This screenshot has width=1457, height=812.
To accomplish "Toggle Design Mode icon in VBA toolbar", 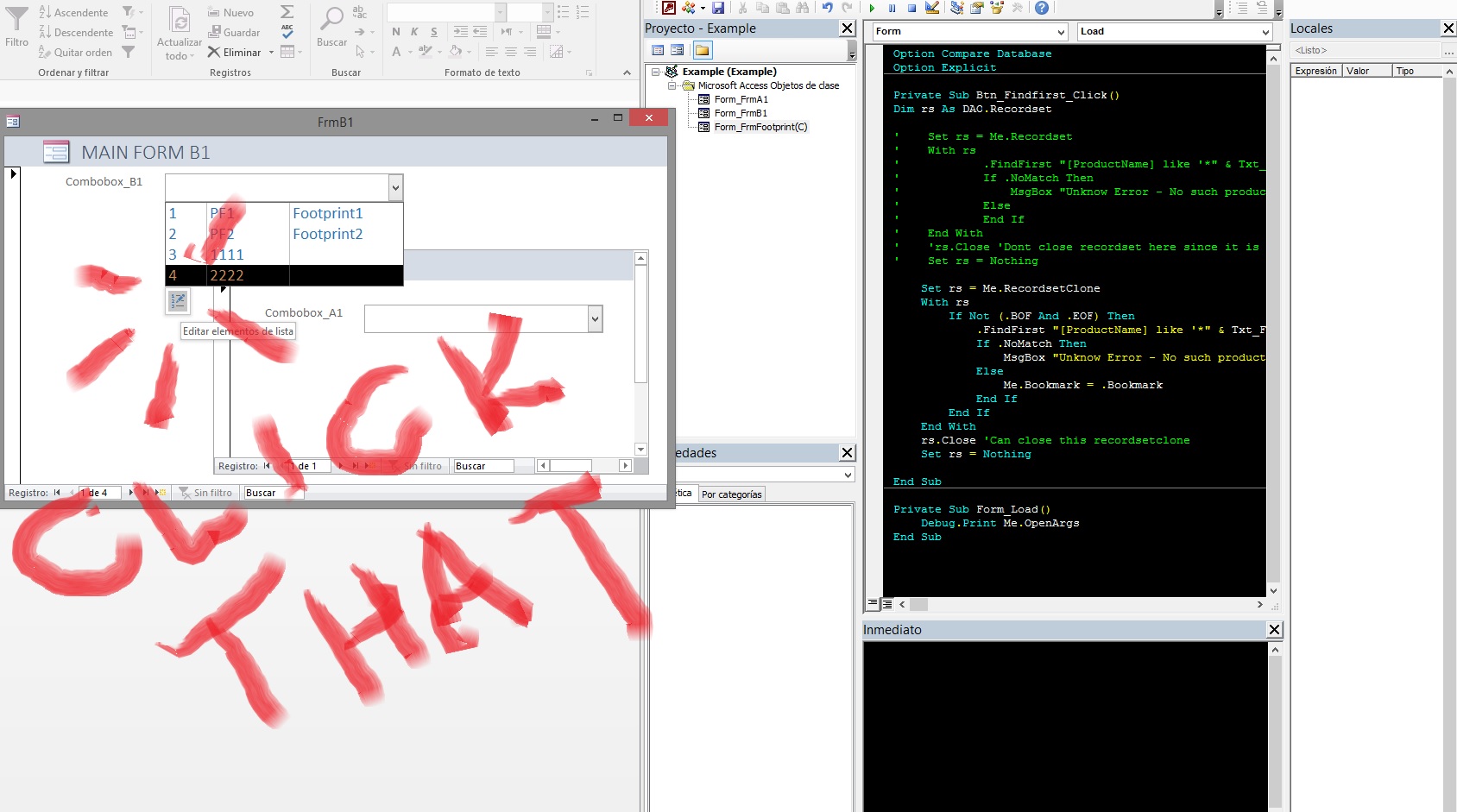I will [x=932, y=8].
